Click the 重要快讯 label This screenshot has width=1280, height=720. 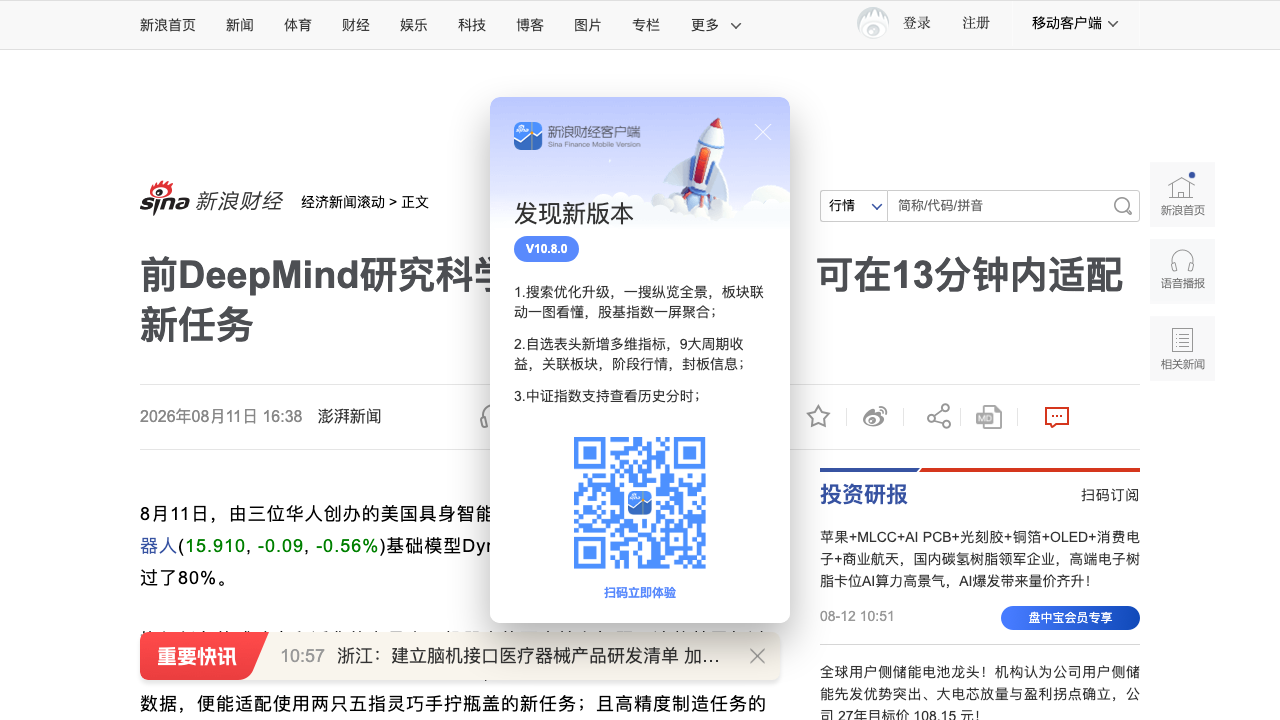[197, 656]
